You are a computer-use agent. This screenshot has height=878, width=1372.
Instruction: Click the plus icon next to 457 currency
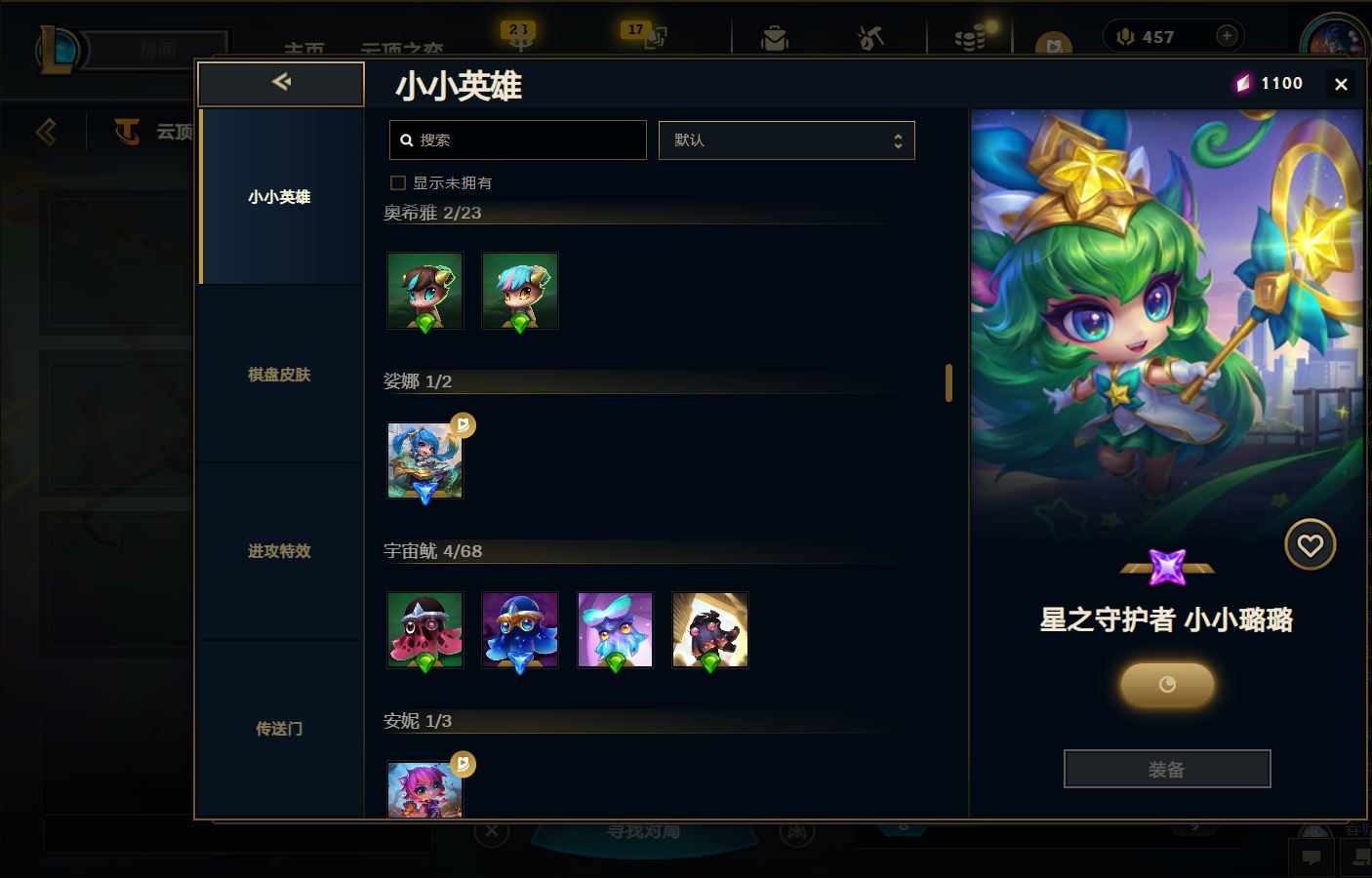tap(1227, 36)
